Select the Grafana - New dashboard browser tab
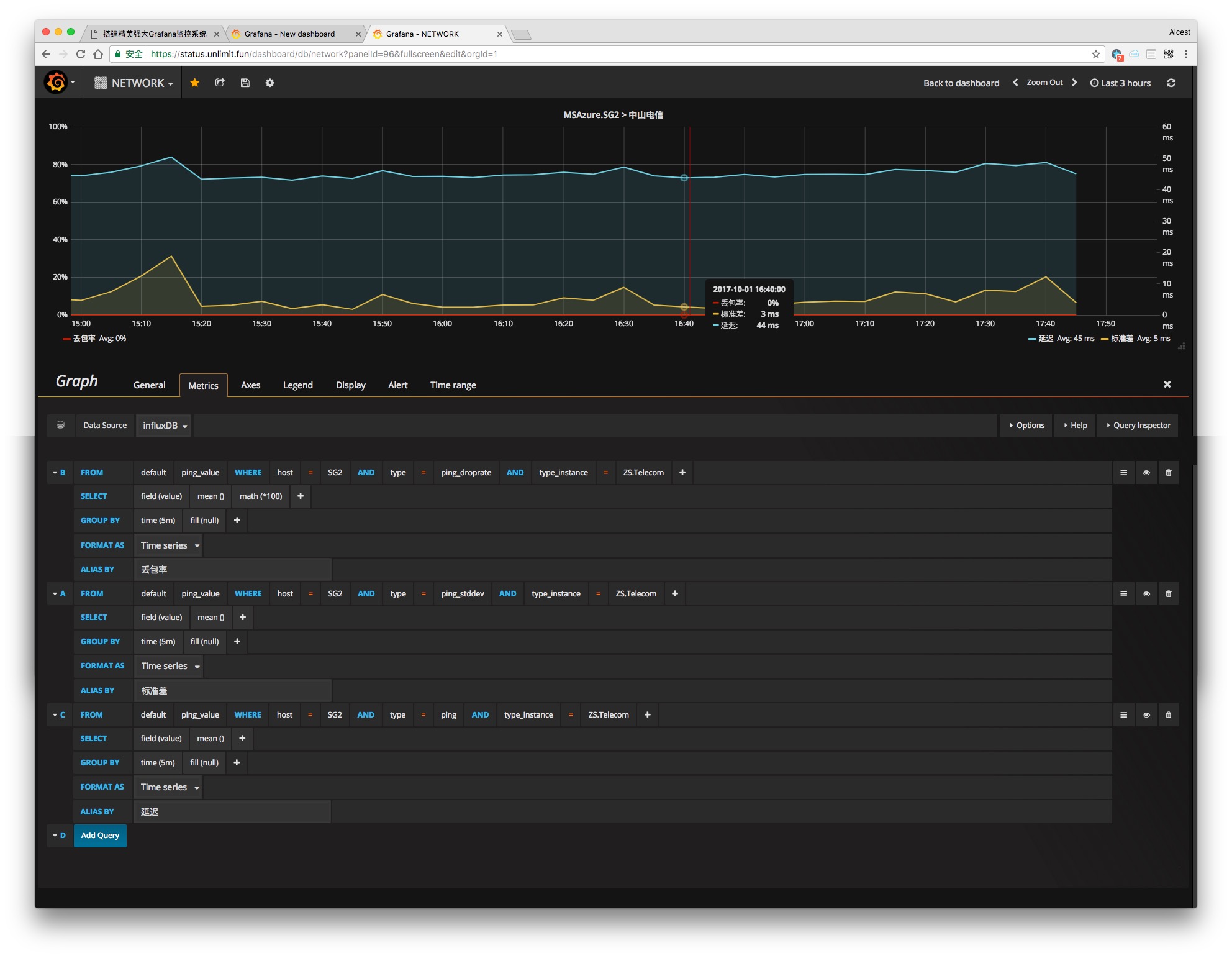 coord(296,34)
